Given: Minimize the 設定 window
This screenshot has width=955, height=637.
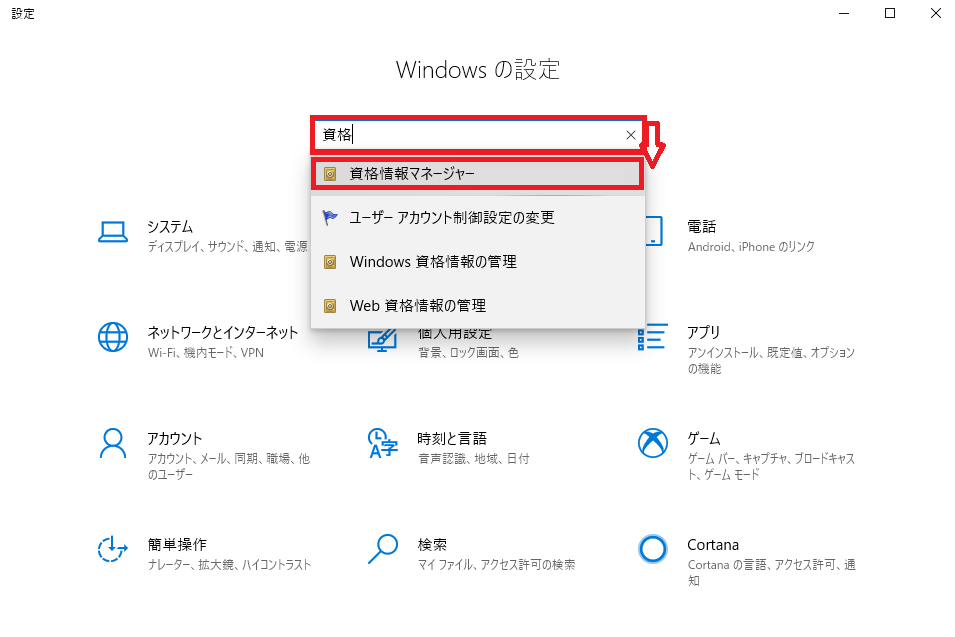Looking at the screenshot, I should click(844, 13).
